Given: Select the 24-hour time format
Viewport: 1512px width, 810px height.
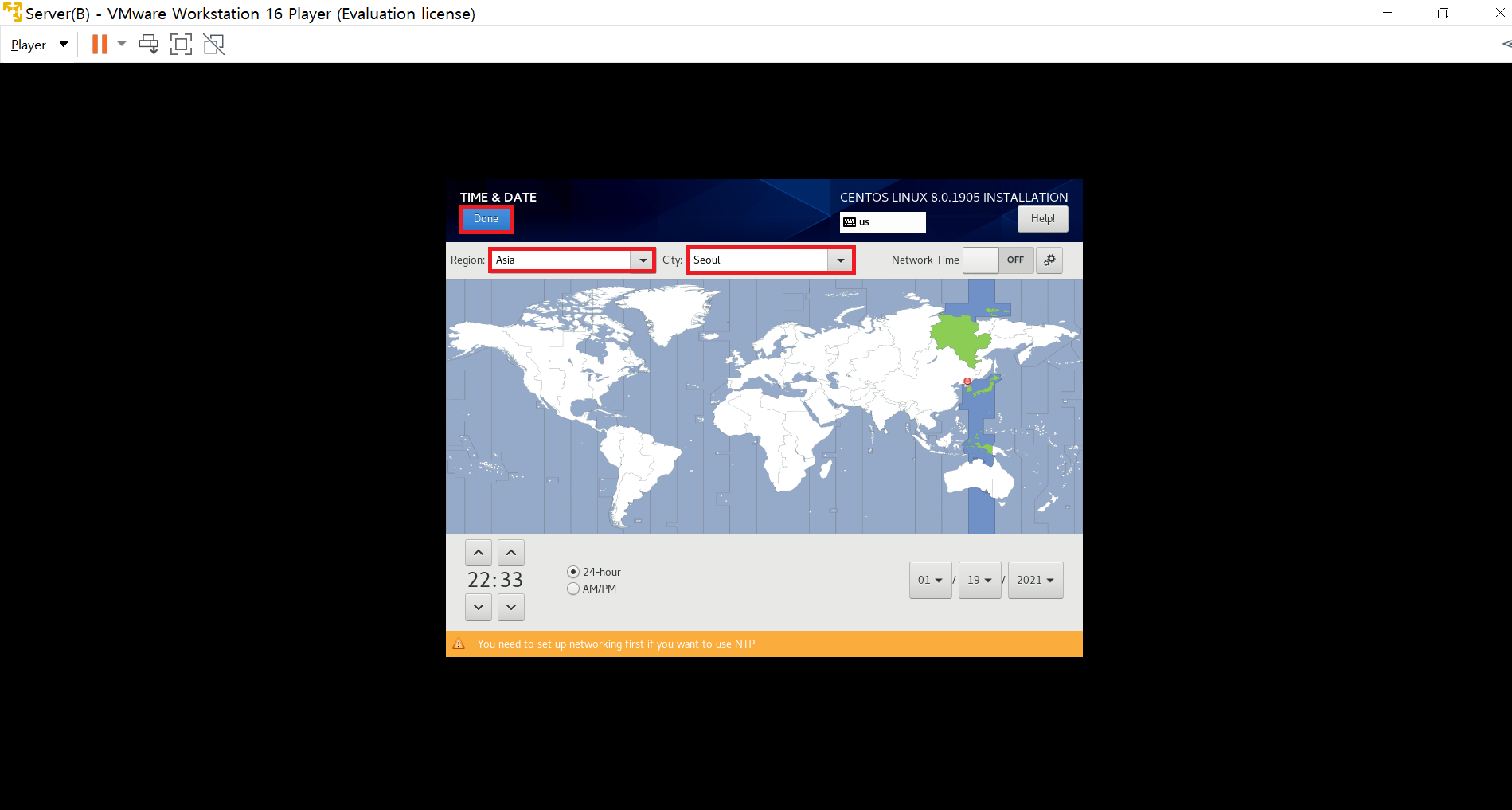Looking at the screenshot, I should coord(594,572).
